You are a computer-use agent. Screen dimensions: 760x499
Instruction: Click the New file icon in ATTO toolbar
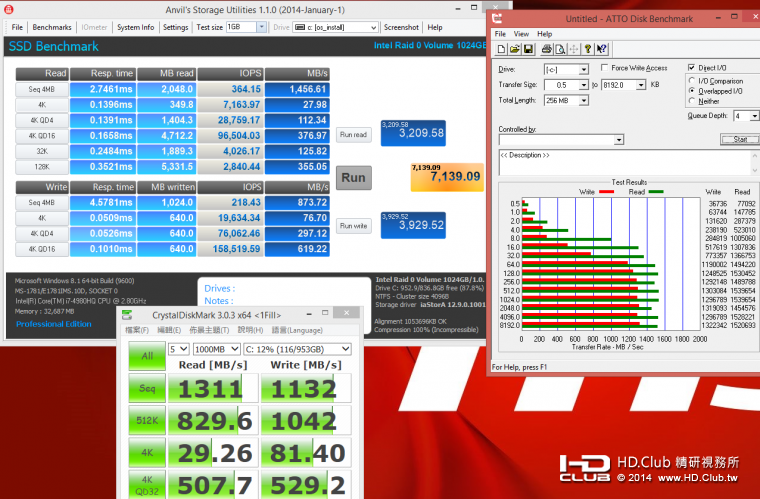pos(503,49)
